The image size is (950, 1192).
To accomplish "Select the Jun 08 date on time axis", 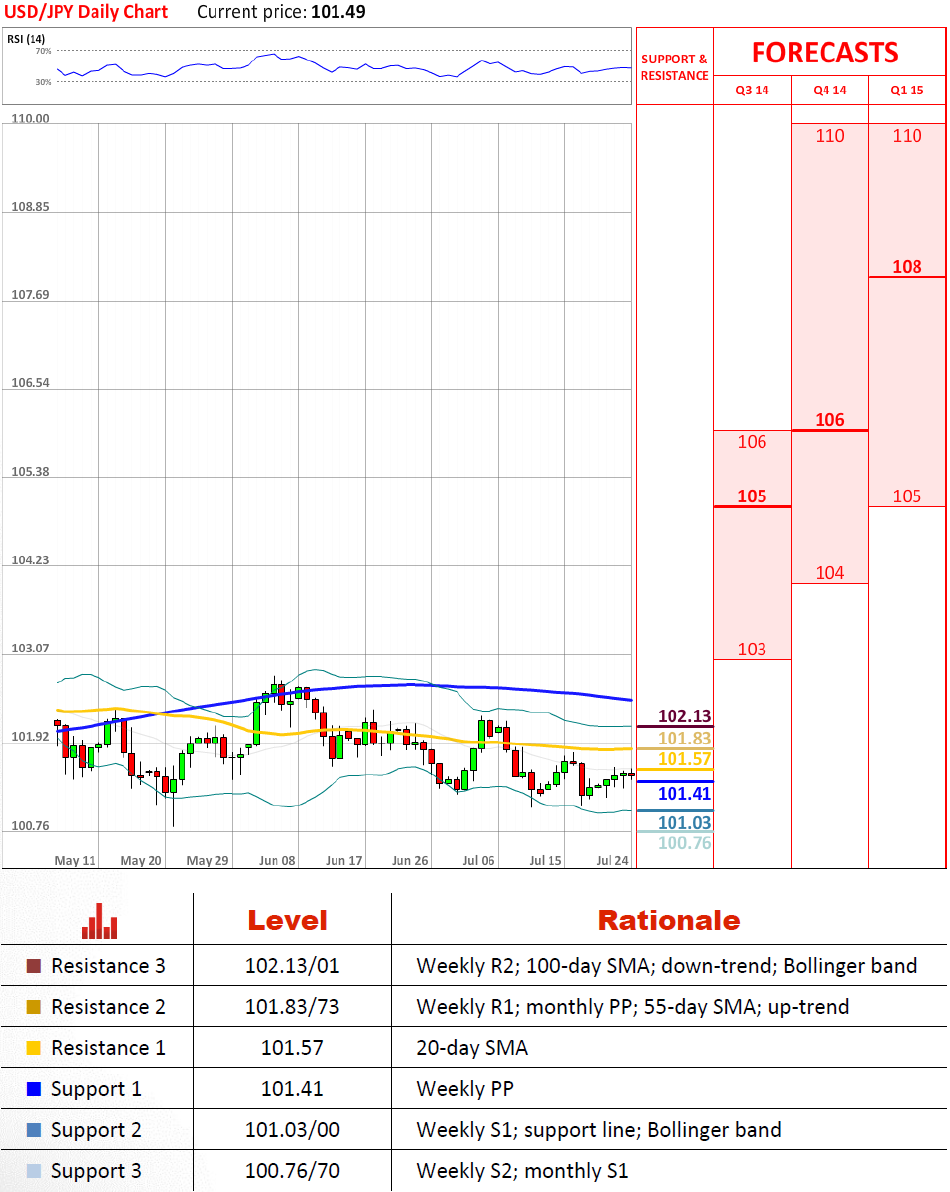I will [x=276, y=860].
